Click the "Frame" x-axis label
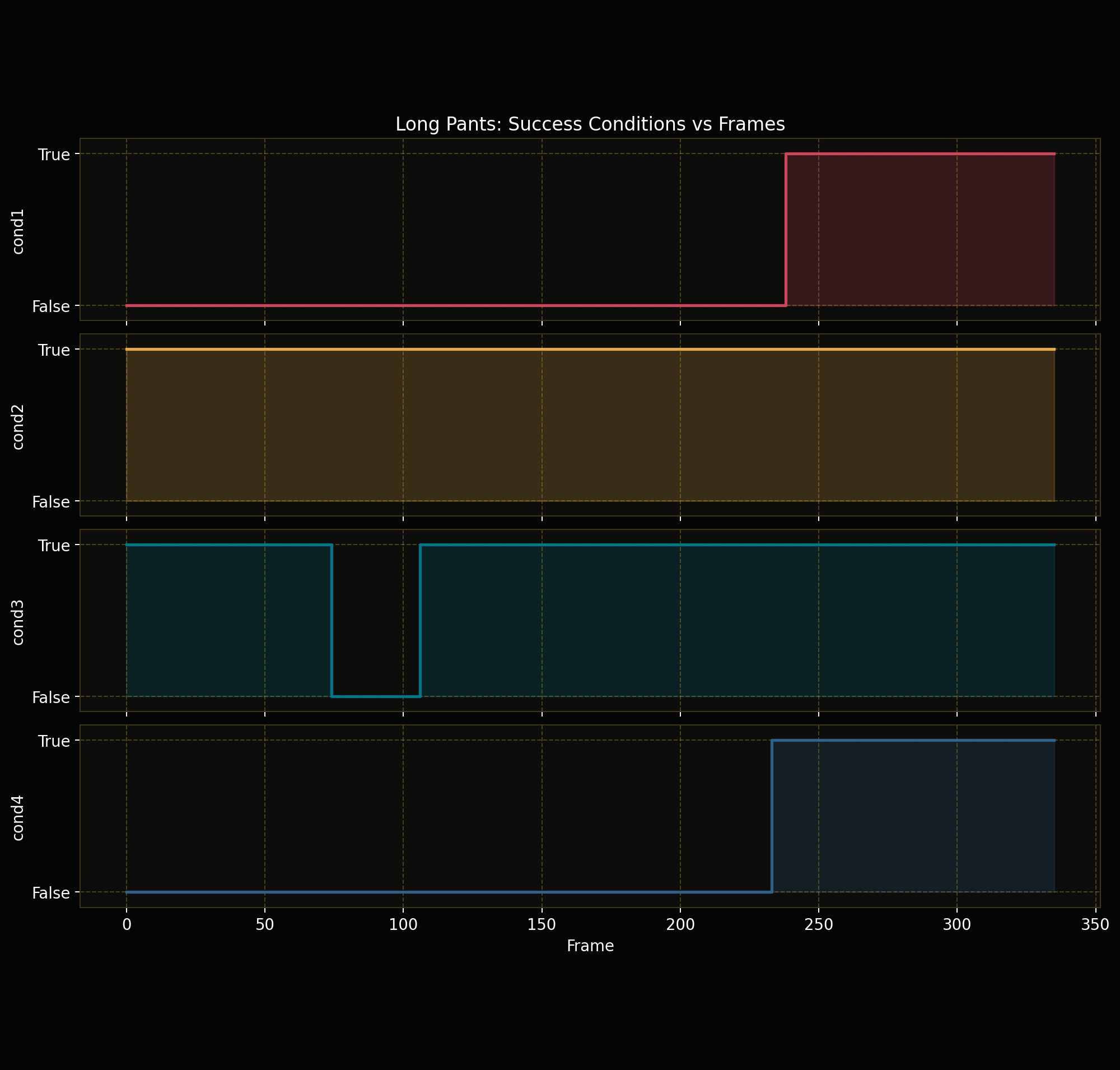The width and height of the screenshot is (1120, 1070). coord(590,946)
